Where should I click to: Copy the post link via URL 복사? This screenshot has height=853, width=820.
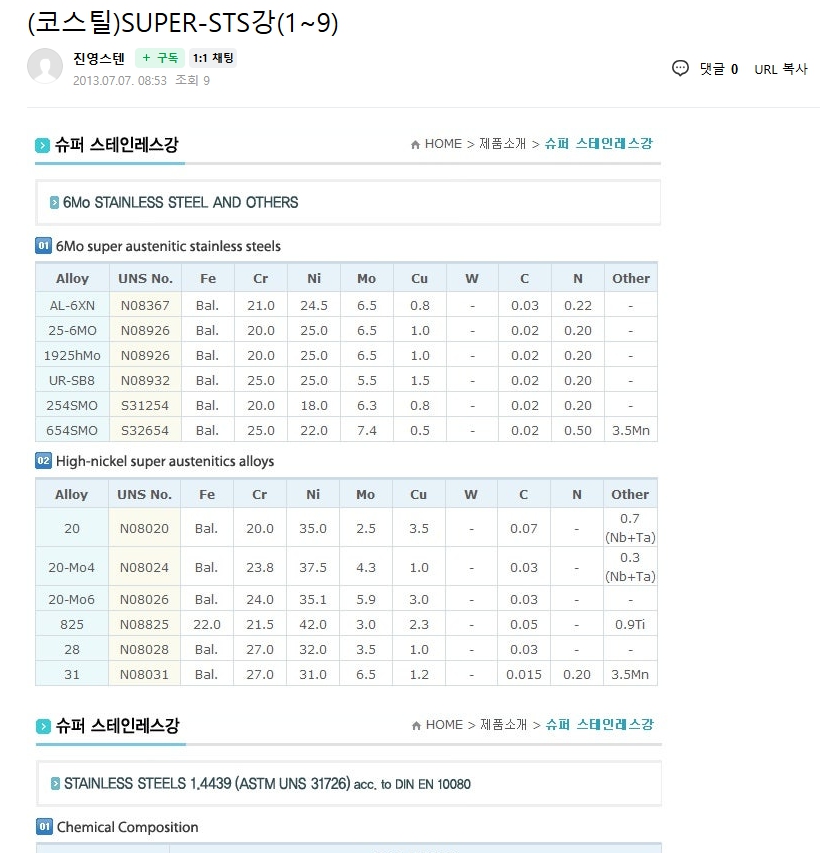pos(781,69)
